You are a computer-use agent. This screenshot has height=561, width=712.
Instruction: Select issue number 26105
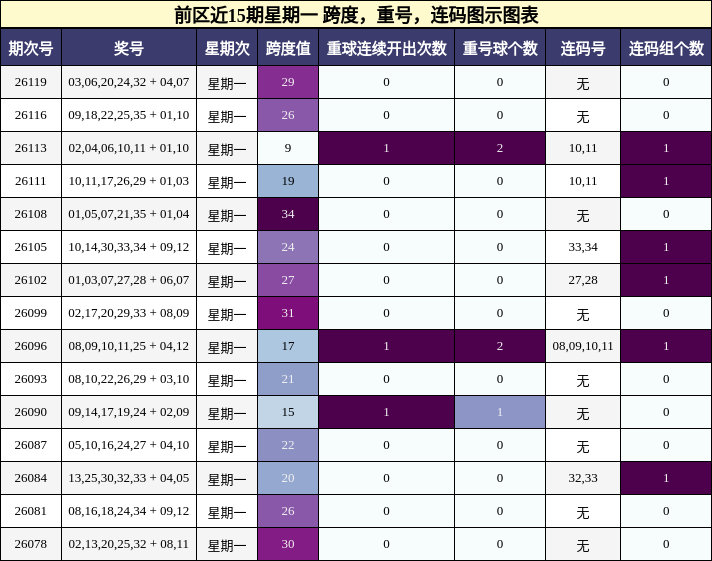[31, 247]
